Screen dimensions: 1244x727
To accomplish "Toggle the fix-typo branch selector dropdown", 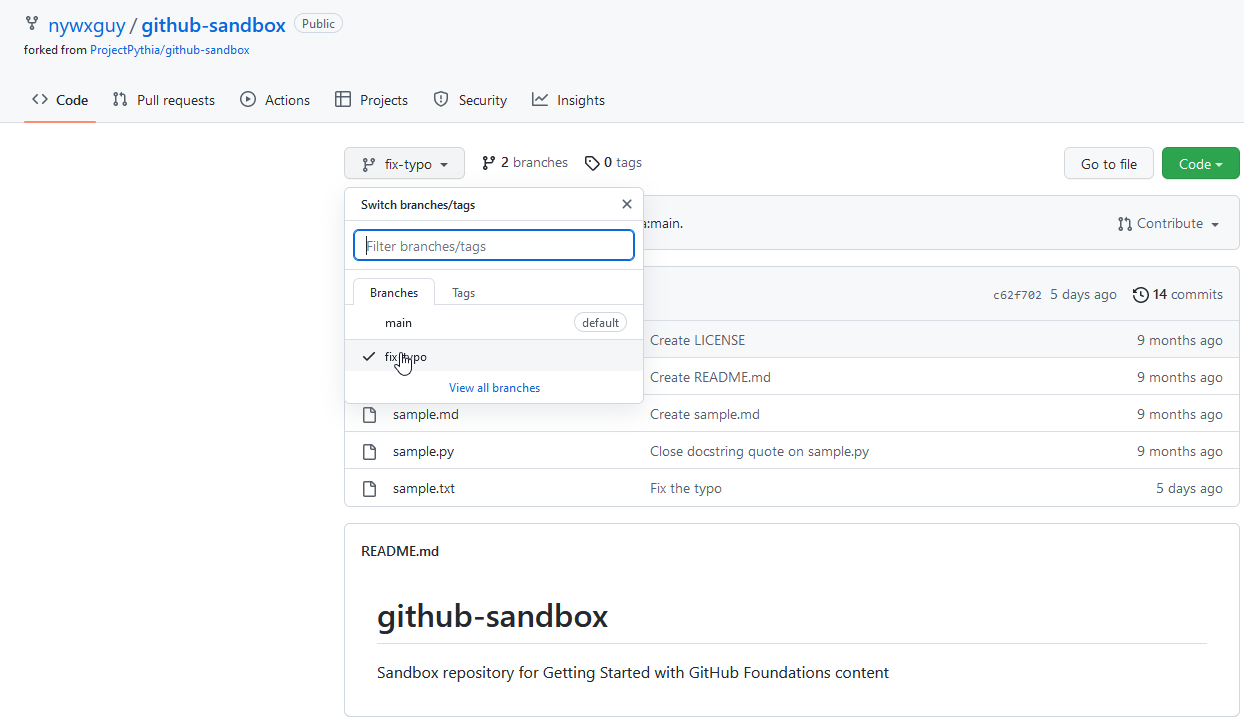I will click(x=404, y=164).
